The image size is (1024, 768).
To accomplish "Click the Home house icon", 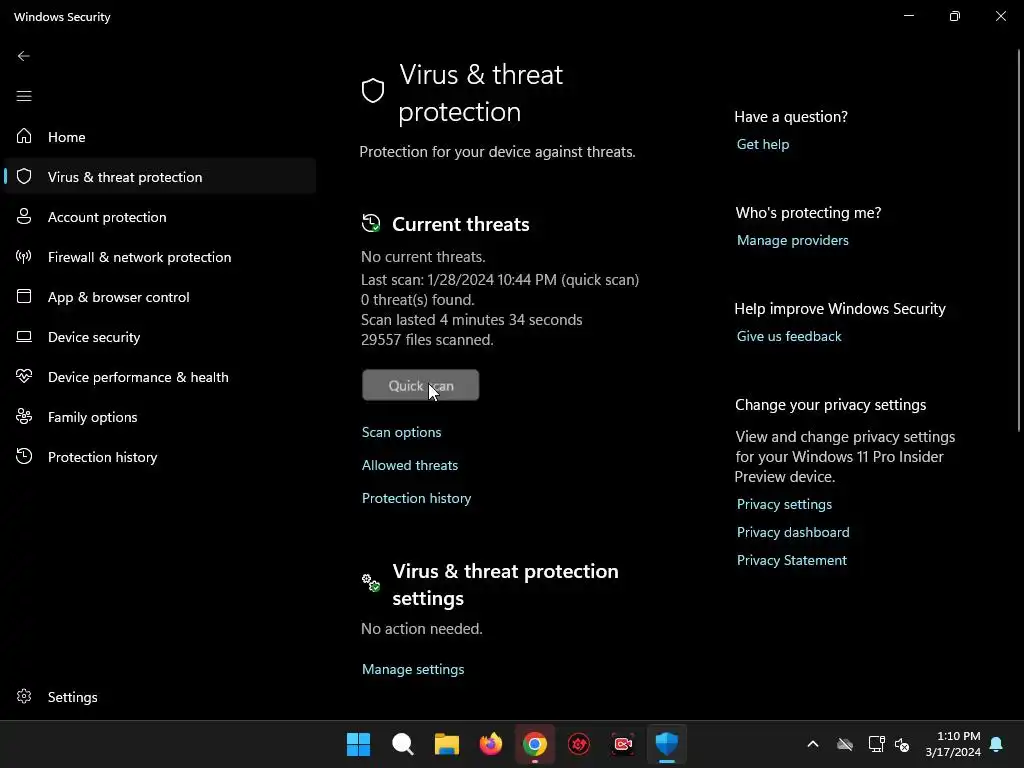I will (24, 136).
